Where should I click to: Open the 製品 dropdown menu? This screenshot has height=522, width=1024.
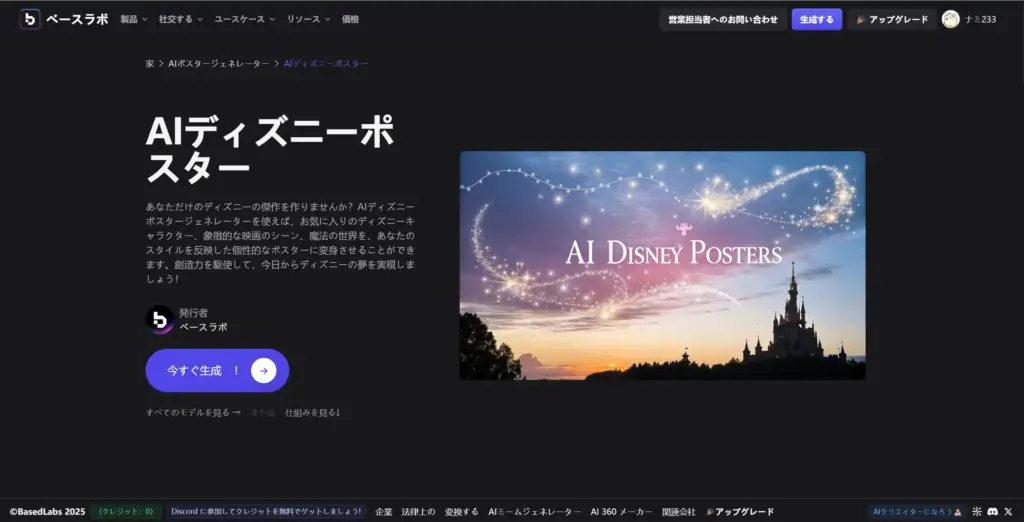coord(133,20)
